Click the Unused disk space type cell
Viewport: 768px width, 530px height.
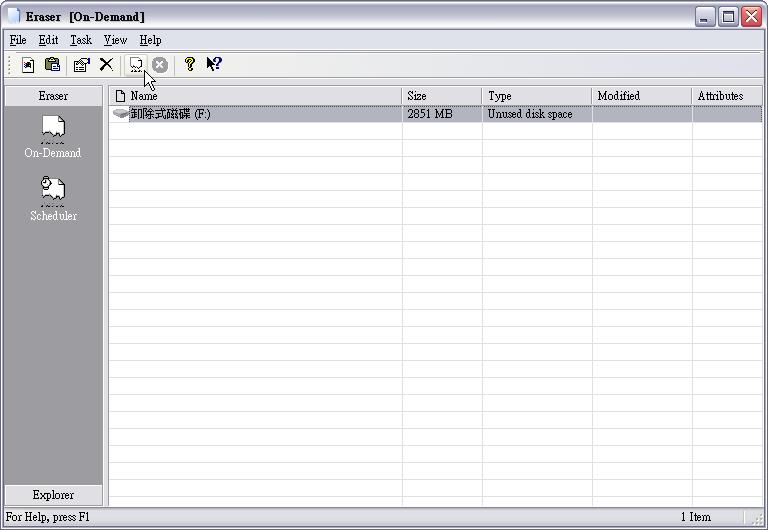530,114
